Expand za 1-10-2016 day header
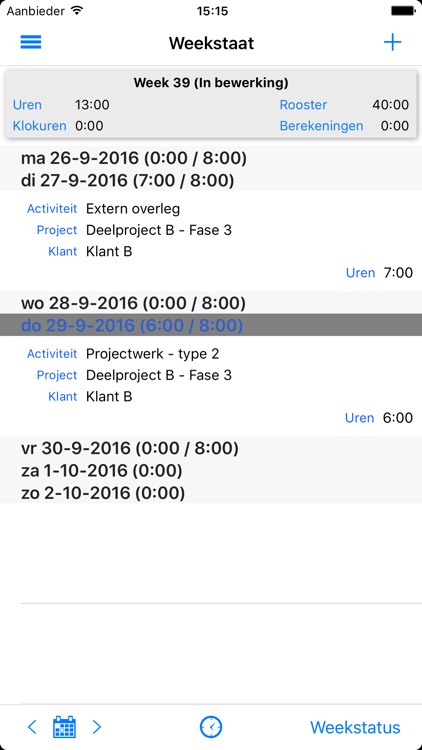422x750 pixels. (x=211, y=471)
